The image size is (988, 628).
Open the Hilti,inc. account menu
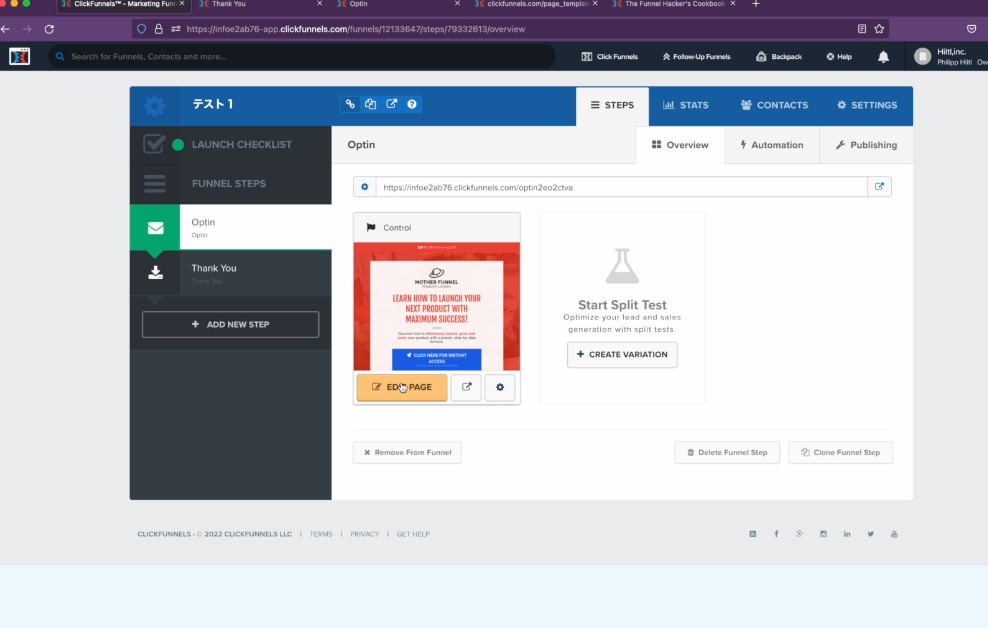pos(950,57)
